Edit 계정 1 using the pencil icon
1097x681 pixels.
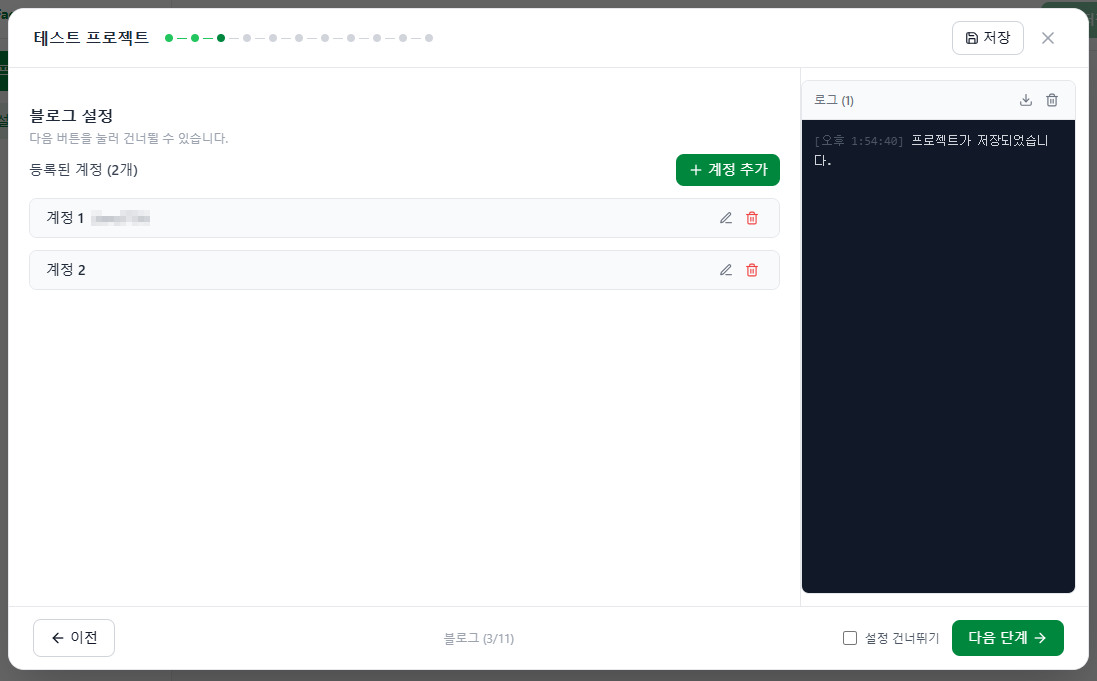click(726, 218)
